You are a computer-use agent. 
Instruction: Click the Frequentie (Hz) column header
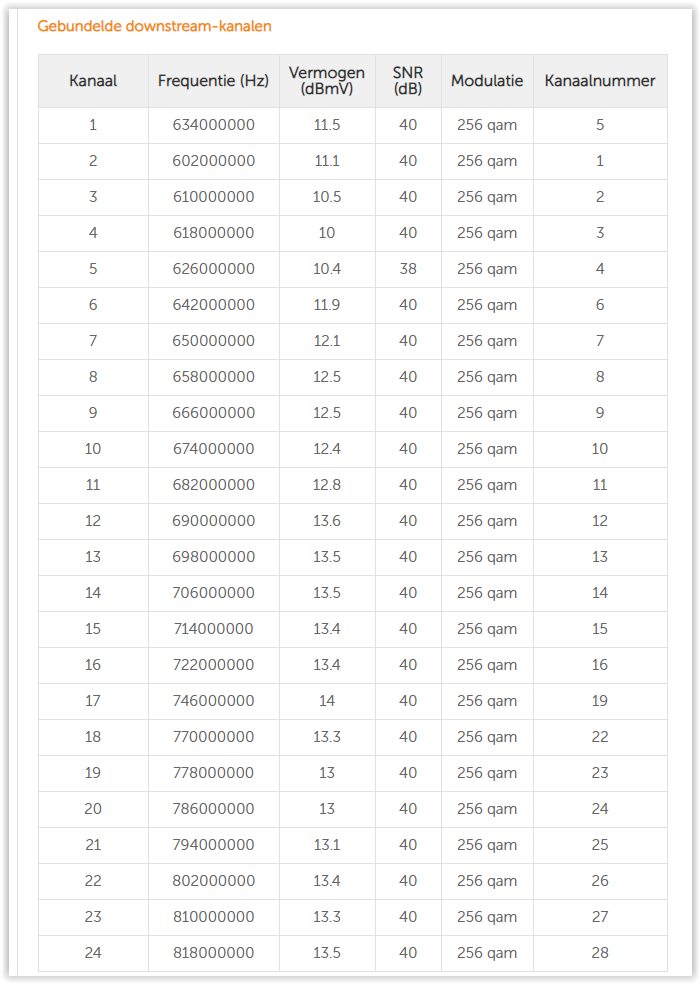point(213,81)
